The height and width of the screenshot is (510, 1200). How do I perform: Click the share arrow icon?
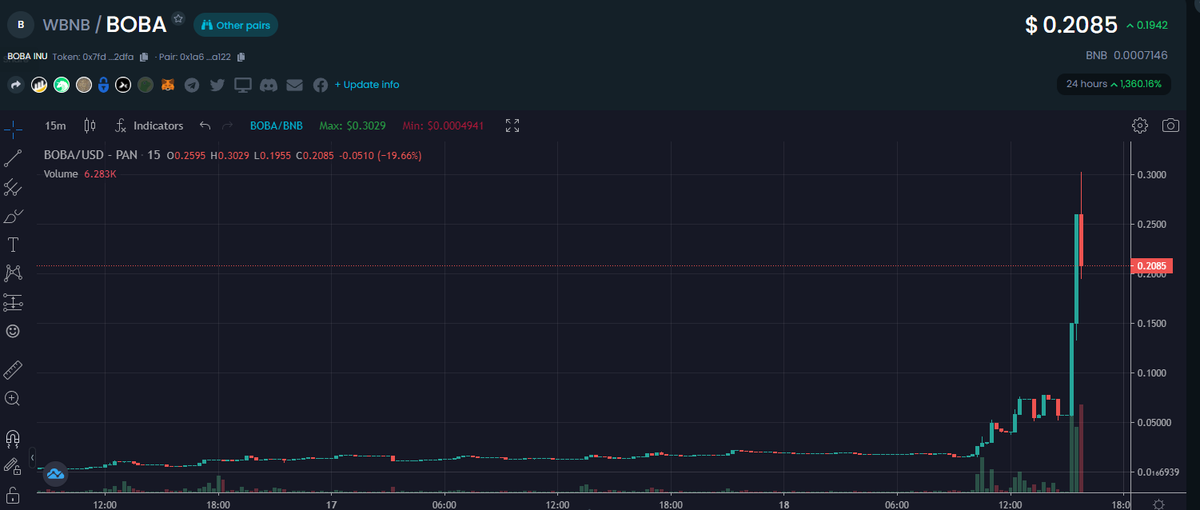16,85
